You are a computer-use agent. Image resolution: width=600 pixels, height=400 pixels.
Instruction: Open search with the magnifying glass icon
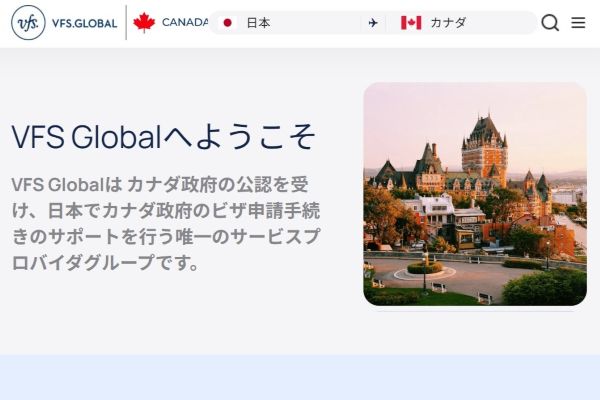pyautogui.click(x=550, y=23)
